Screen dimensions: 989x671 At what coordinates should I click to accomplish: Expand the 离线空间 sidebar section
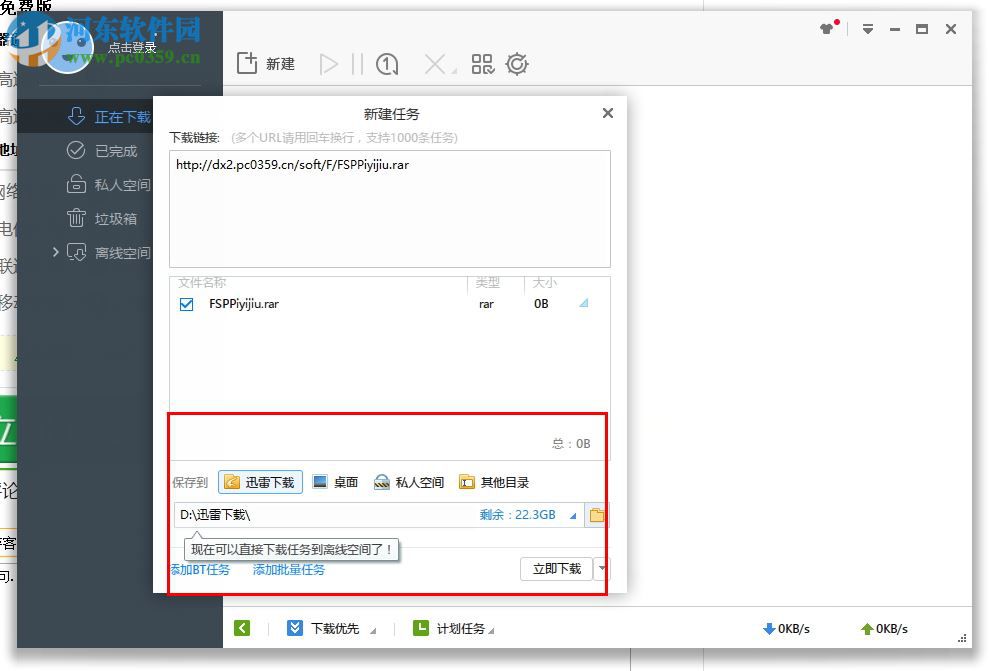tap(57, 253)
